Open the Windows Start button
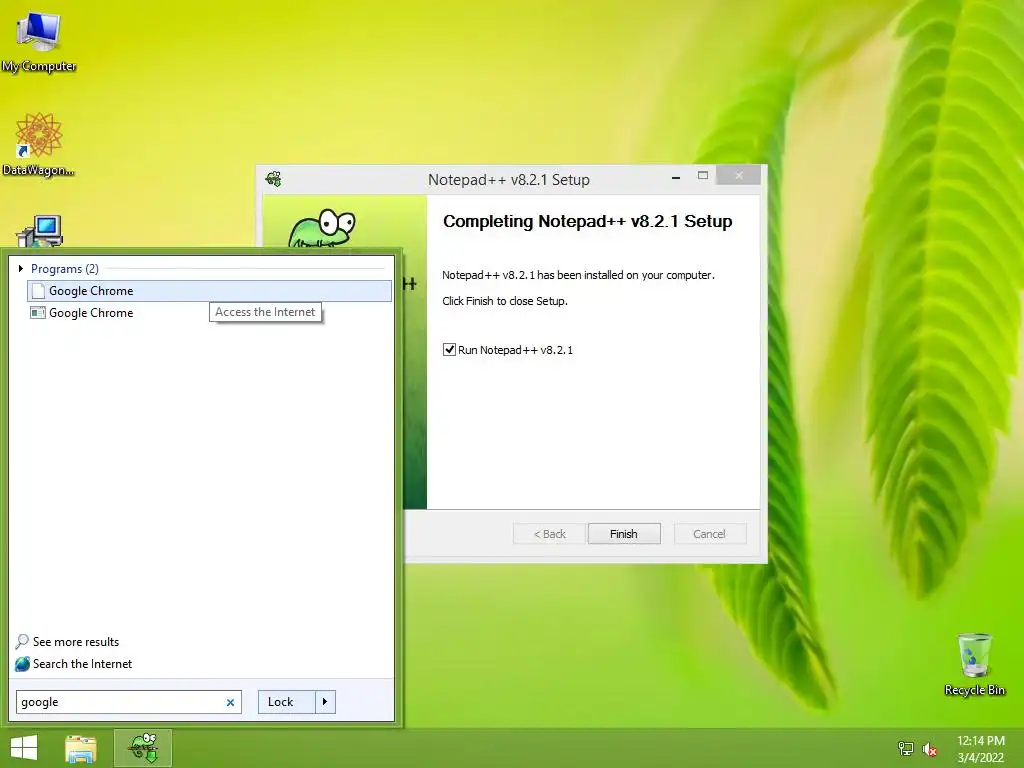The width and height of the screenshot is (1024, 768). (x=24, y=748)
